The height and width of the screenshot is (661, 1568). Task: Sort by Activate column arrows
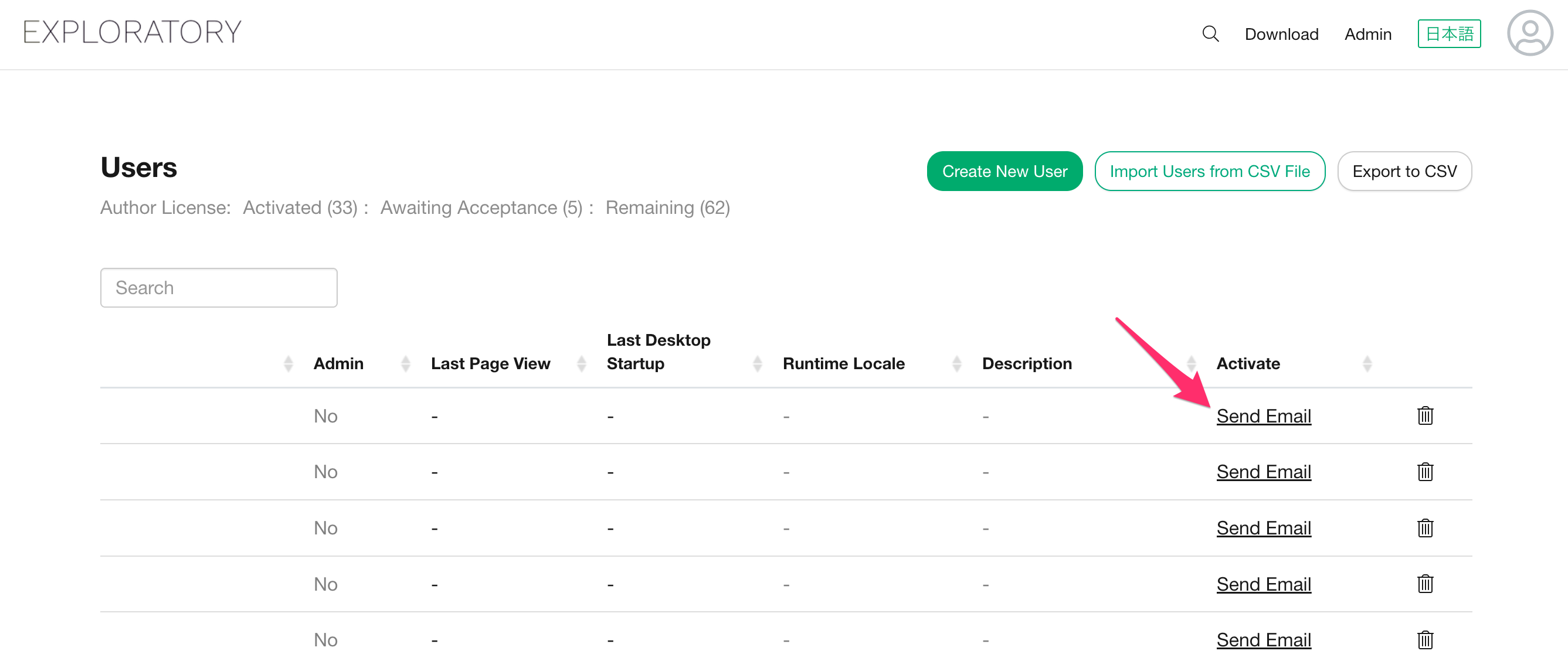coord(1367,364)
